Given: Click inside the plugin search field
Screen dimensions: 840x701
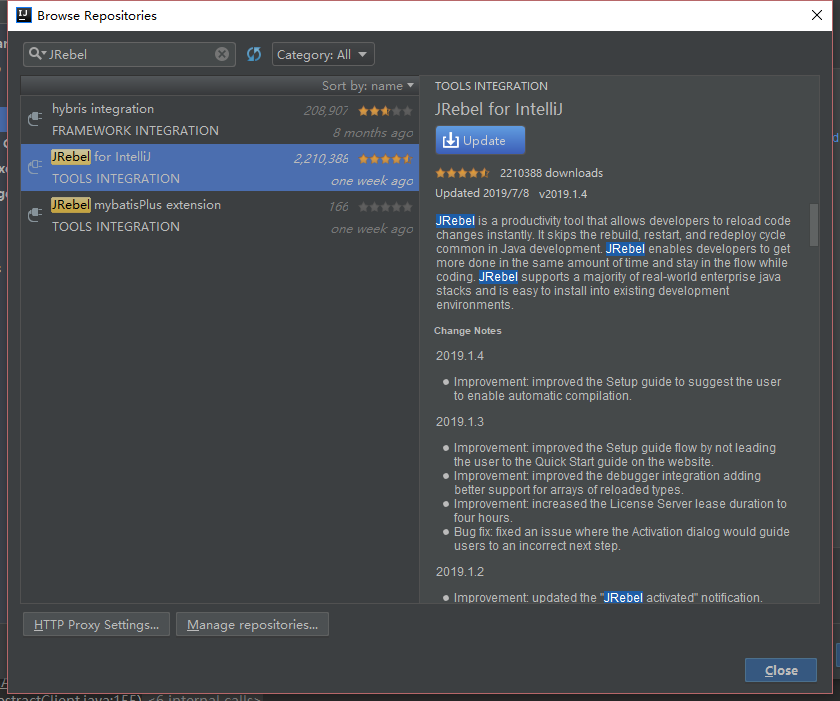Looking at the screenshot, I should click(130, 54).
